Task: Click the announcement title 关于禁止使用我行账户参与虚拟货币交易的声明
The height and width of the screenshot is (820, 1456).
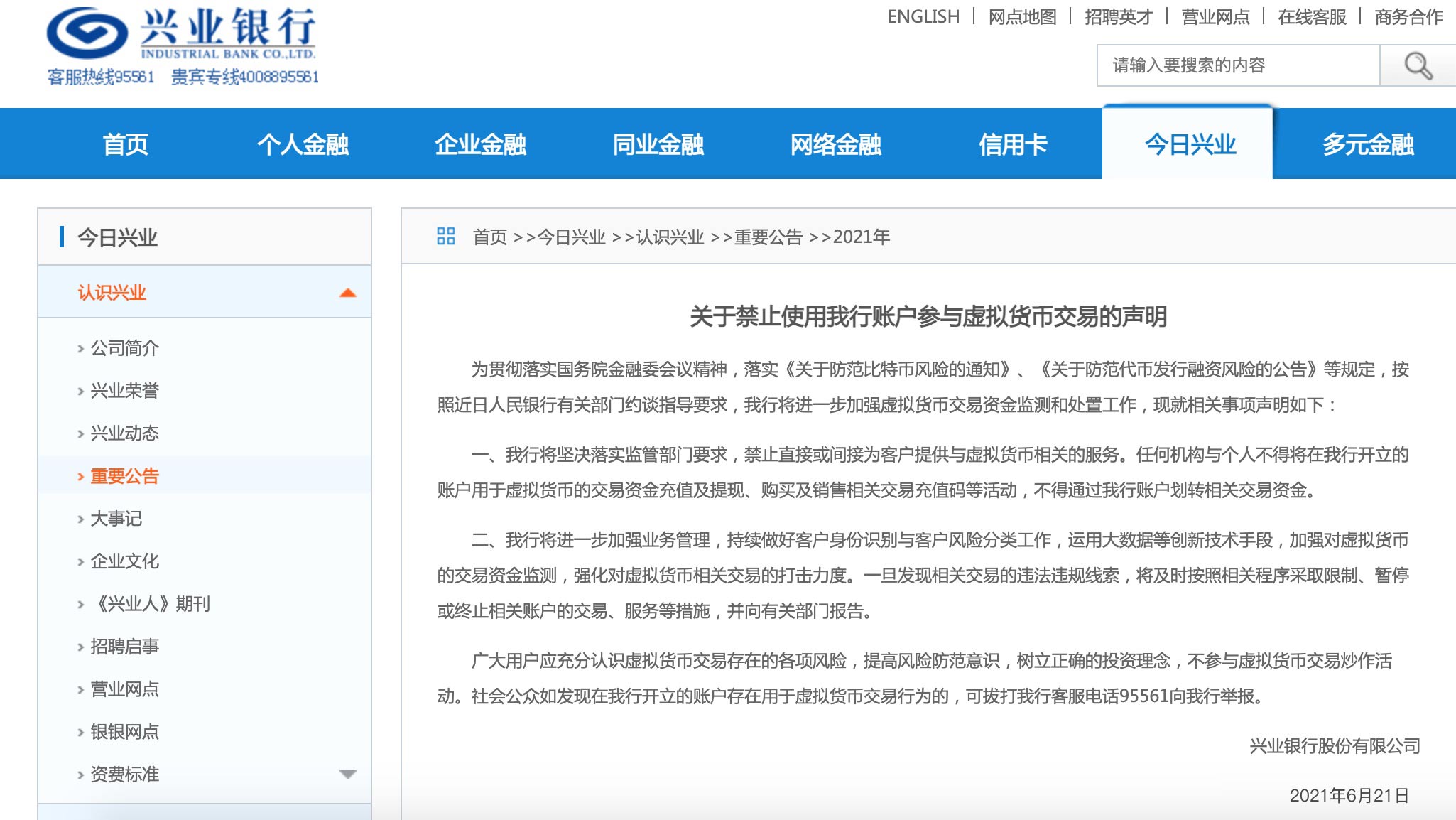Action: 928,316
